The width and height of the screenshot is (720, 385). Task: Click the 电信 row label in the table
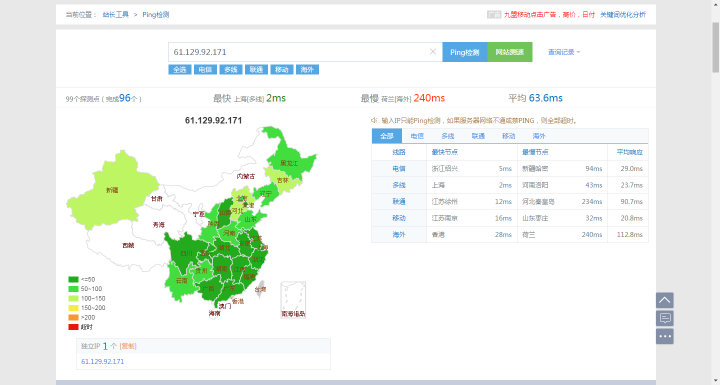click(399, 169)
